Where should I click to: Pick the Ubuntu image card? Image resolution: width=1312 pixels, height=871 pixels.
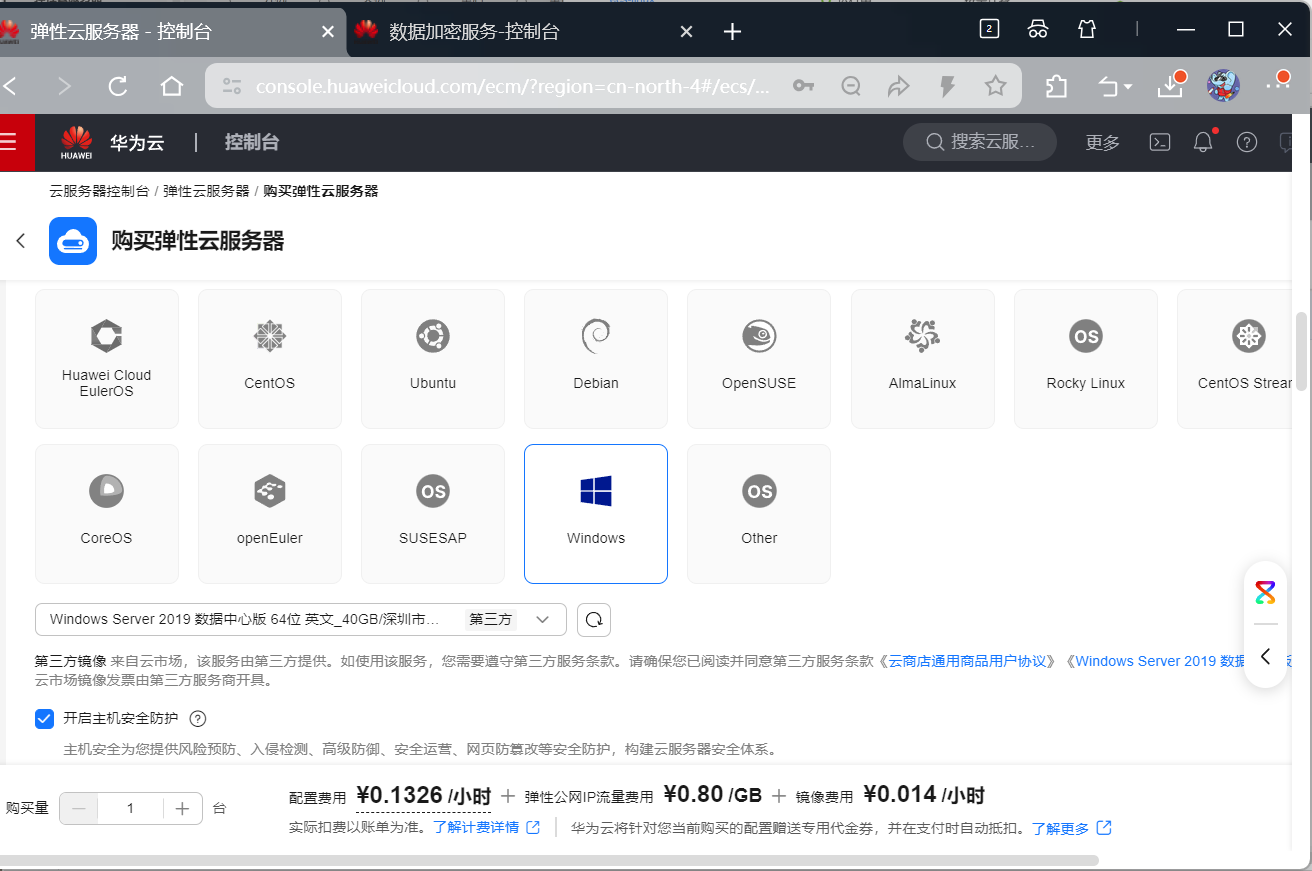[433, 359]
